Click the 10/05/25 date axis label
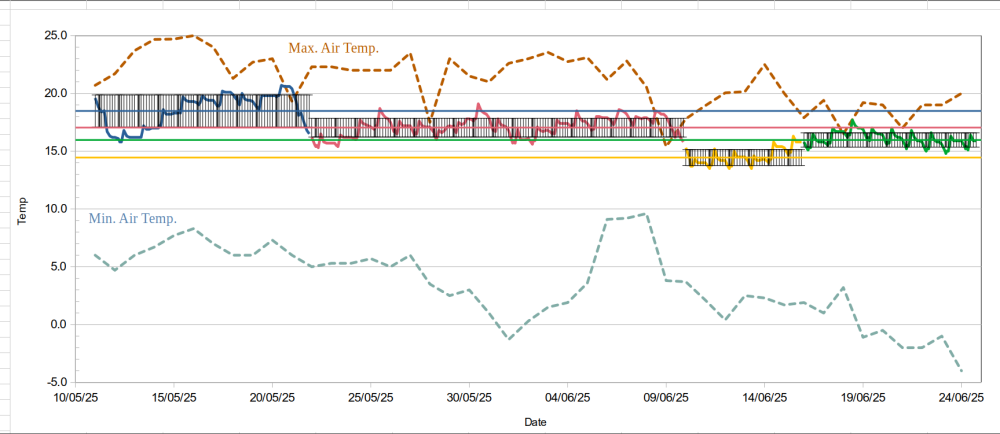 (76, 398)
